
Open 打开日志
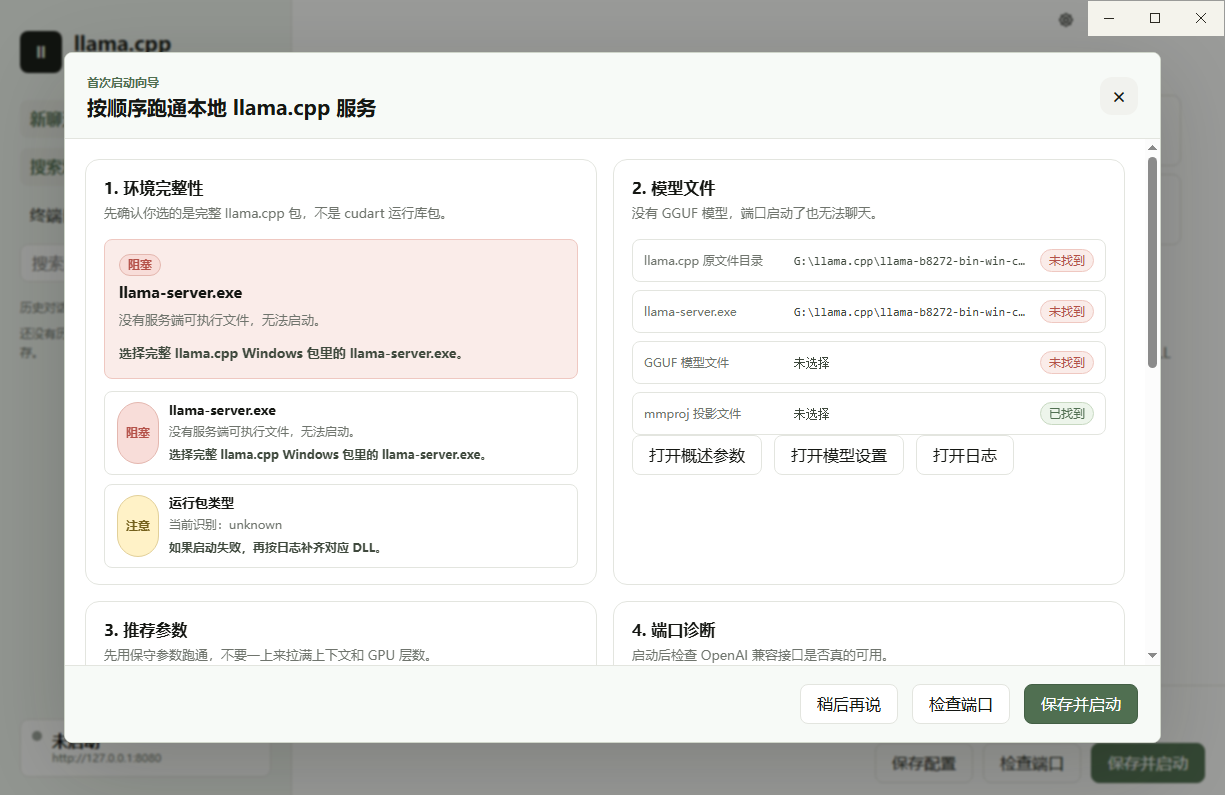point(964,455)
